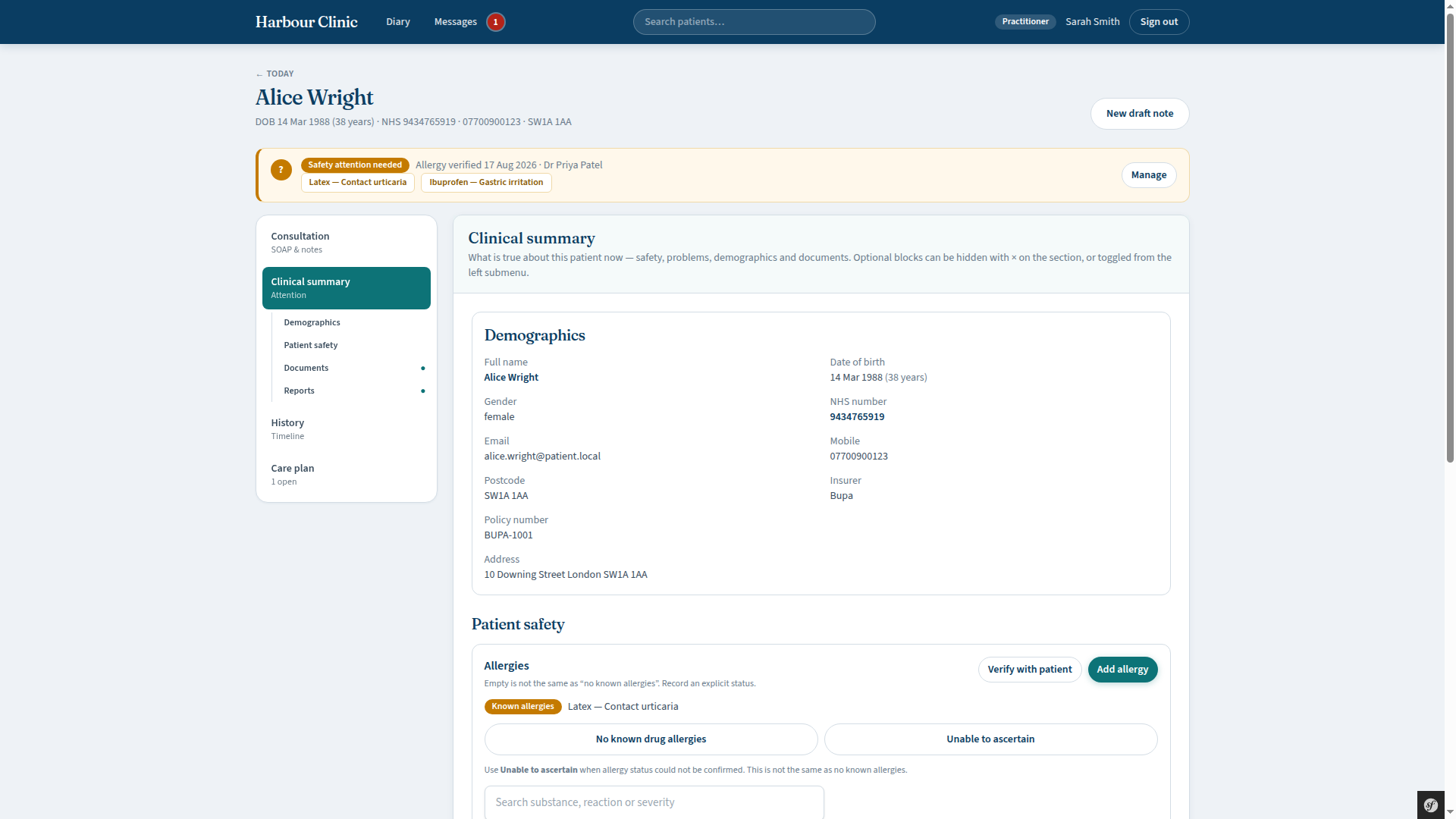Jump to Reports submenu item
1456x819 pixels.
click(x=299, y=391)
